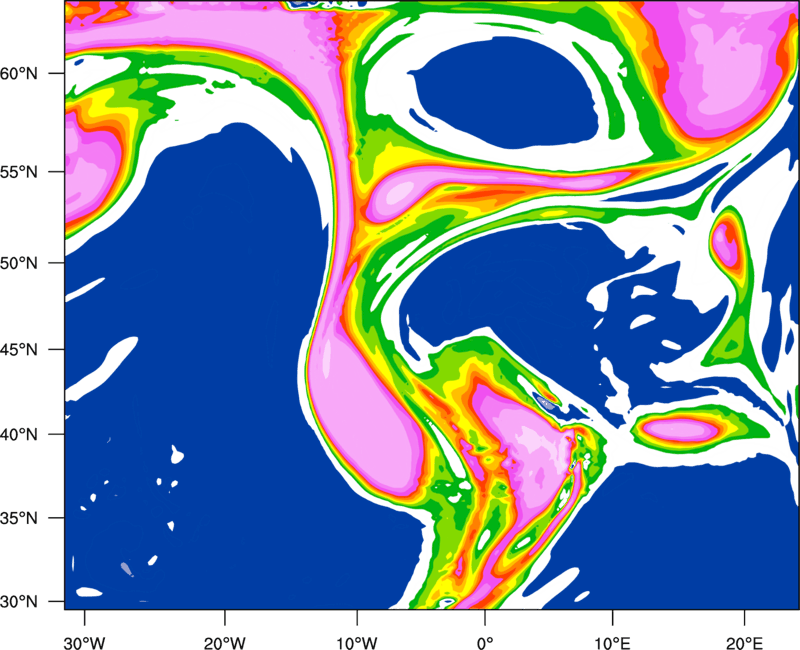Click the 20°E longitude label
This screenshot has width=800, height=650.
pyautogui.click(x=744, y=642)
